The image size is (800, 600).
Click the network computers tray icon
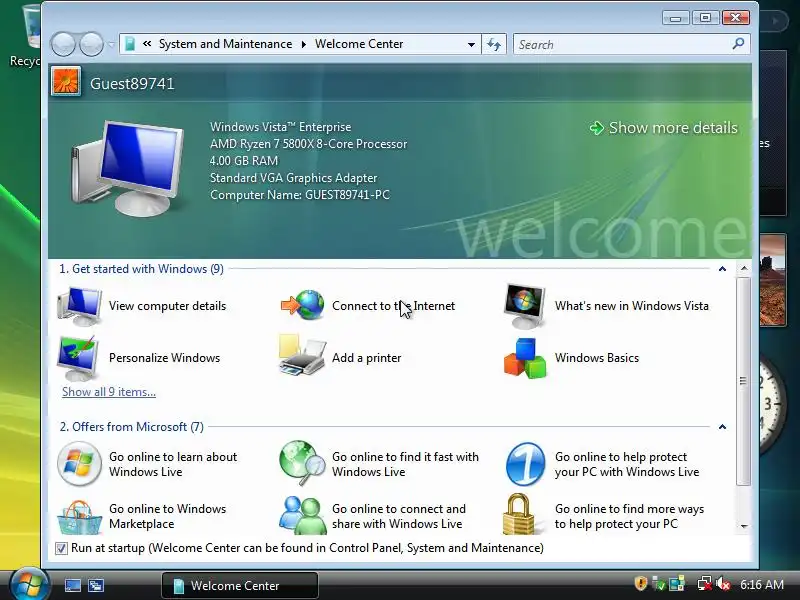(677, 584)
